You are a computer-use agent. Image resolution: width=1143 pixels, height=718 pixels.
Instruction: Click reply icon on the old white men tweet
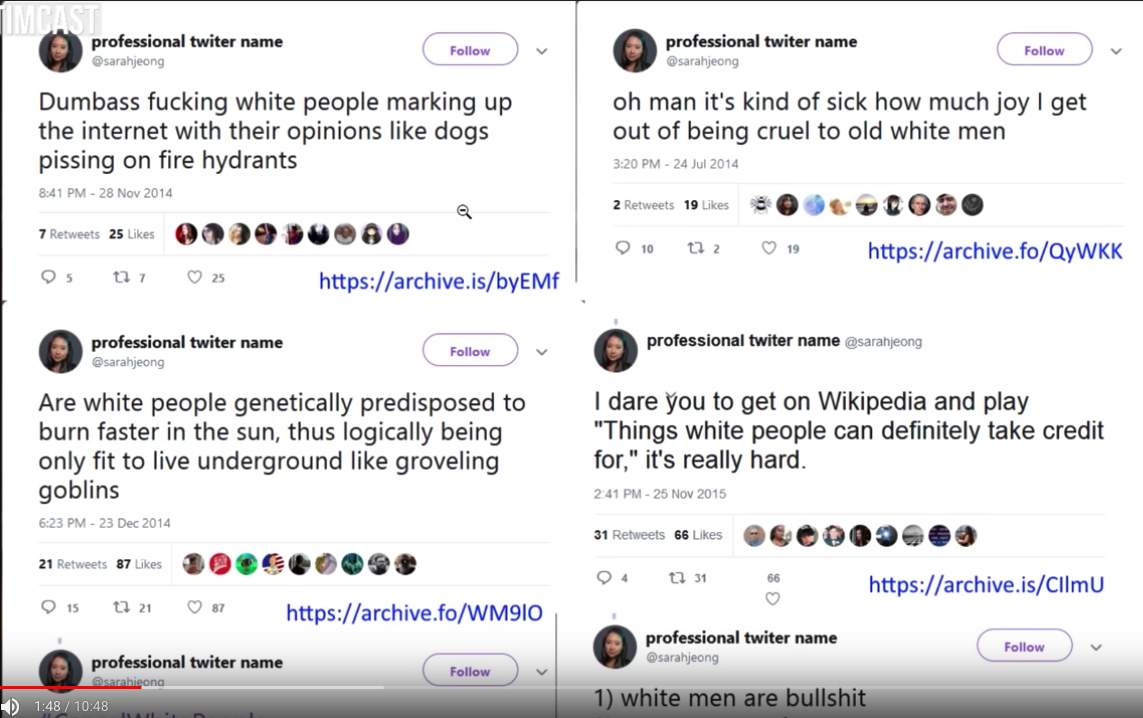622,248
